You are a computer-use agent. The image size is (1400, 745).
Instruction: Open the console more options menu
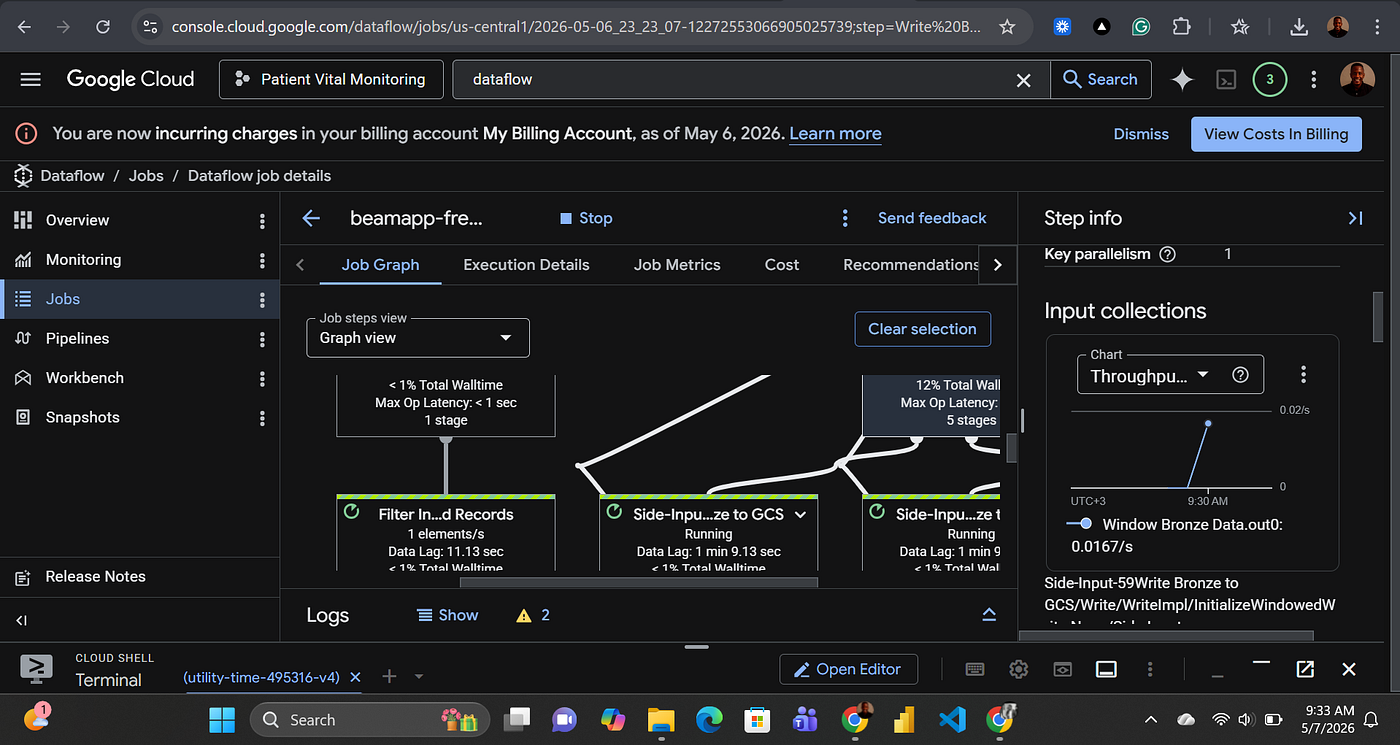[x=1314, y=80]
